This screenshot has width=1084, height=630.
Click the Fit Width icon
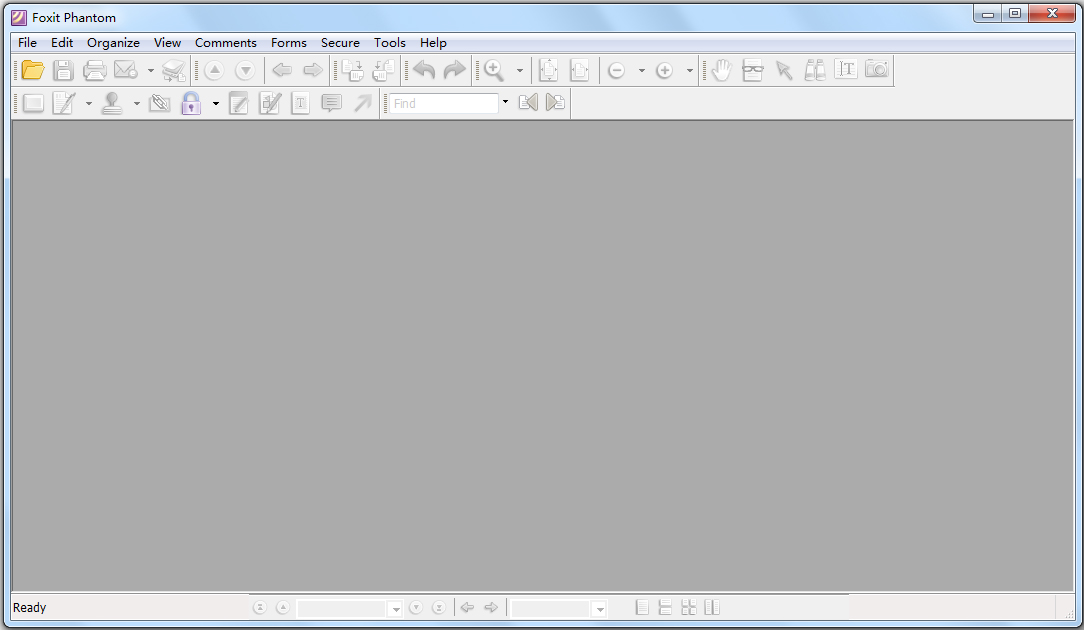tap(579, 70)
